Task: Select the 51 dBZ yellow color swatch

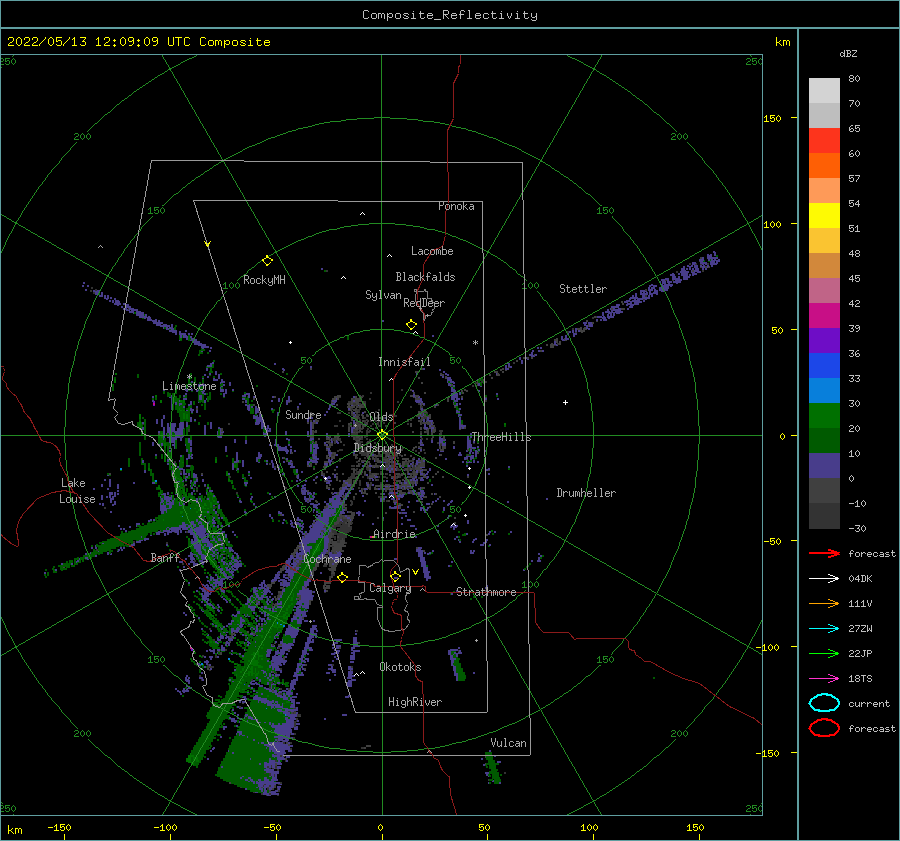Action: [x=824, y=216]
